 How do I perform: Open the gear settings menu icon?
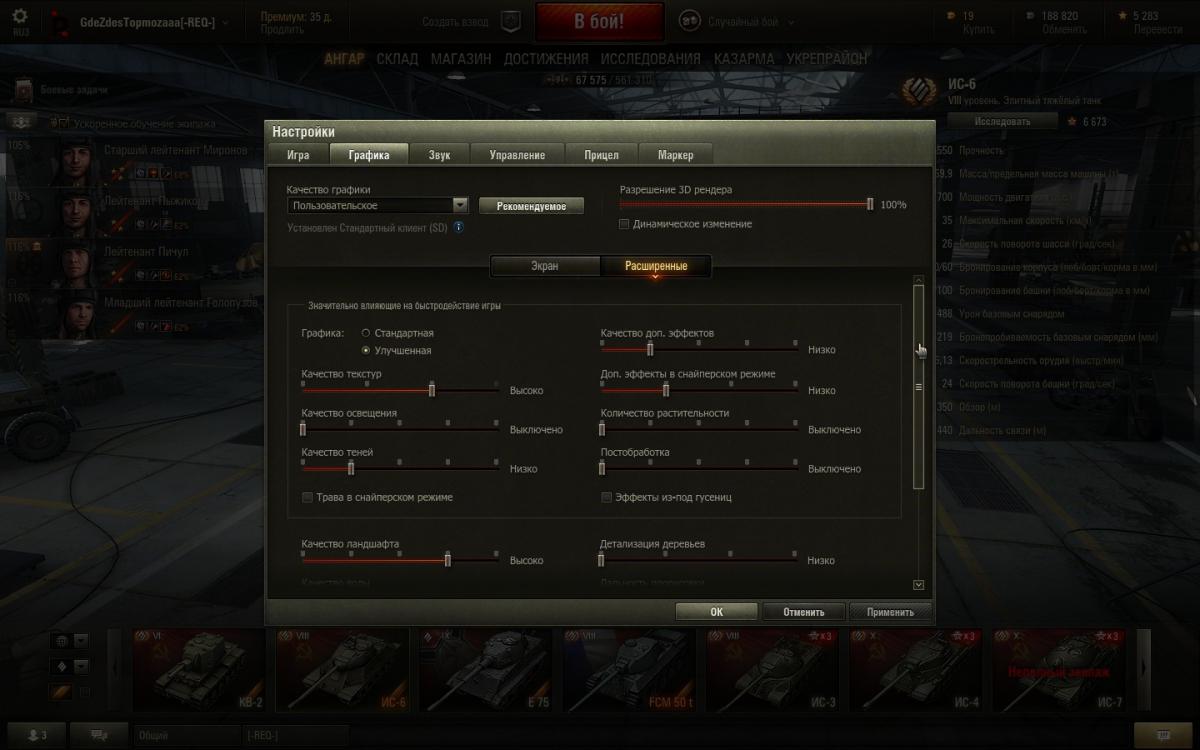coord(20,17)
